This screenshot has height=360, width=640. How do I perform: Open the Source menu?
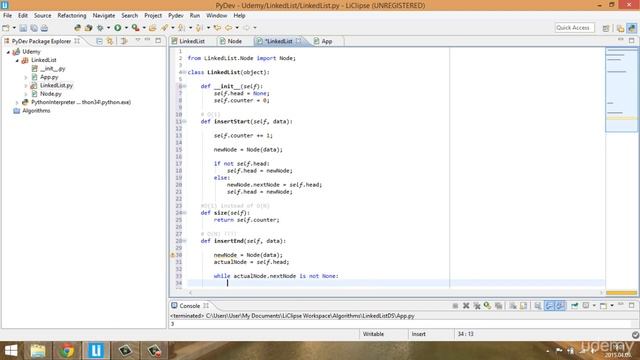(x=42, y=16)
